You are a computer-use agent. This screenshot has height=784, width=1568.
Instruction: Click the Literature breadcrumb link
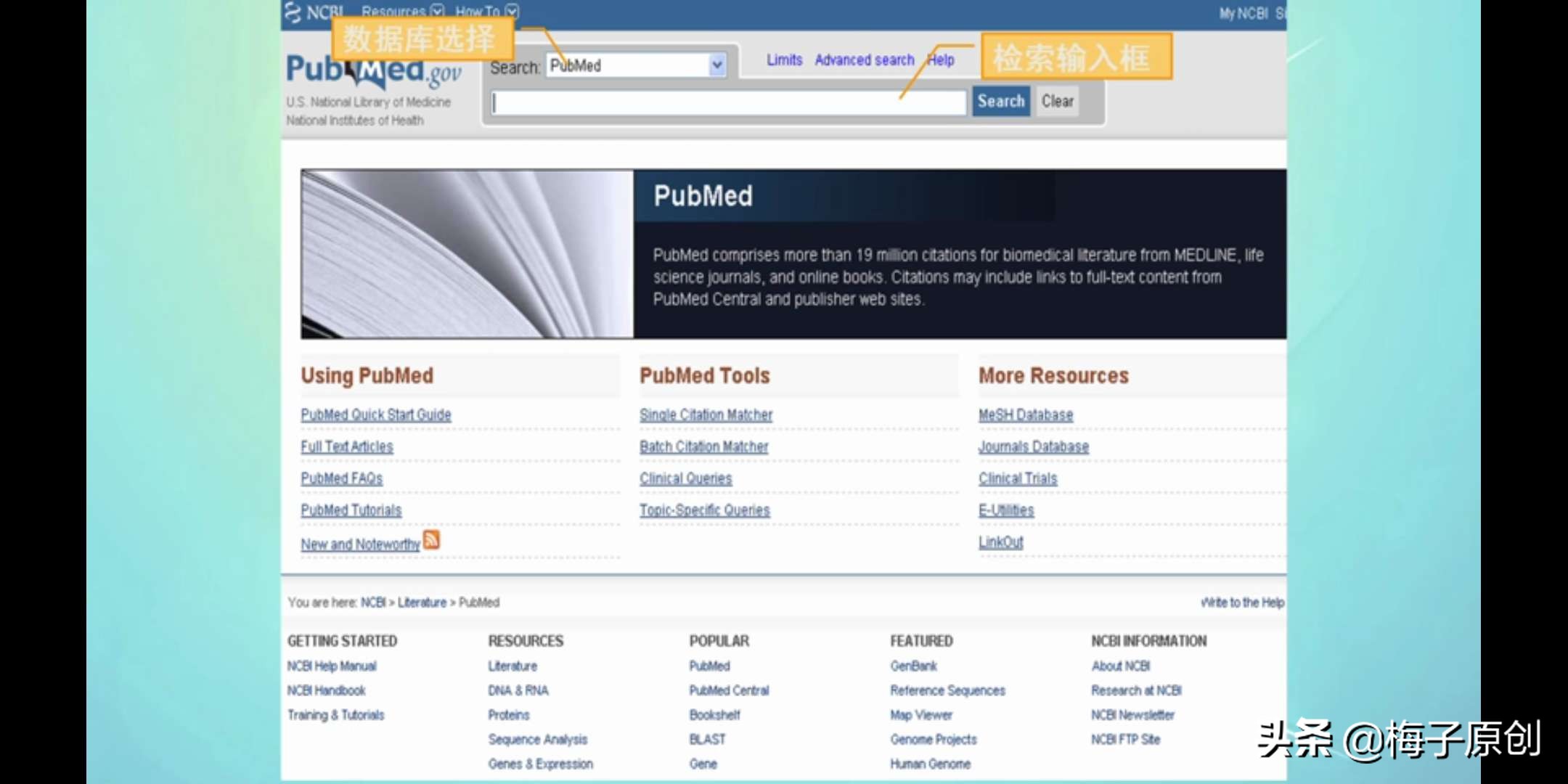tap(422, 603)
